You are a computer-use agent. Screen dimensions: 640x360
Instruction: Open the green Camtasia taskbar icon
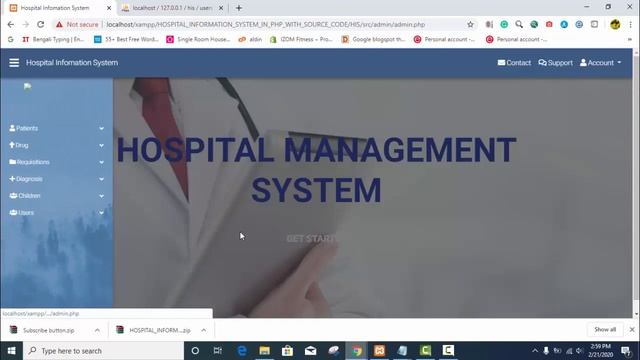pyautogui.click(x=425, y=351)
